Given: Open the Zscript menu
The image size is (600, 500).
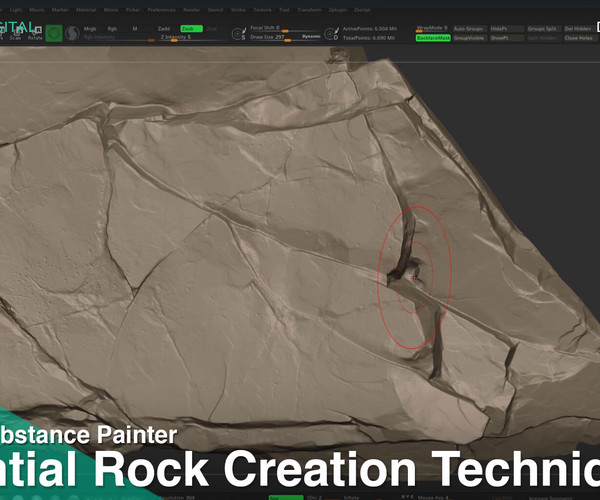Looking at the screenshot, I should [x=362, y=10].
